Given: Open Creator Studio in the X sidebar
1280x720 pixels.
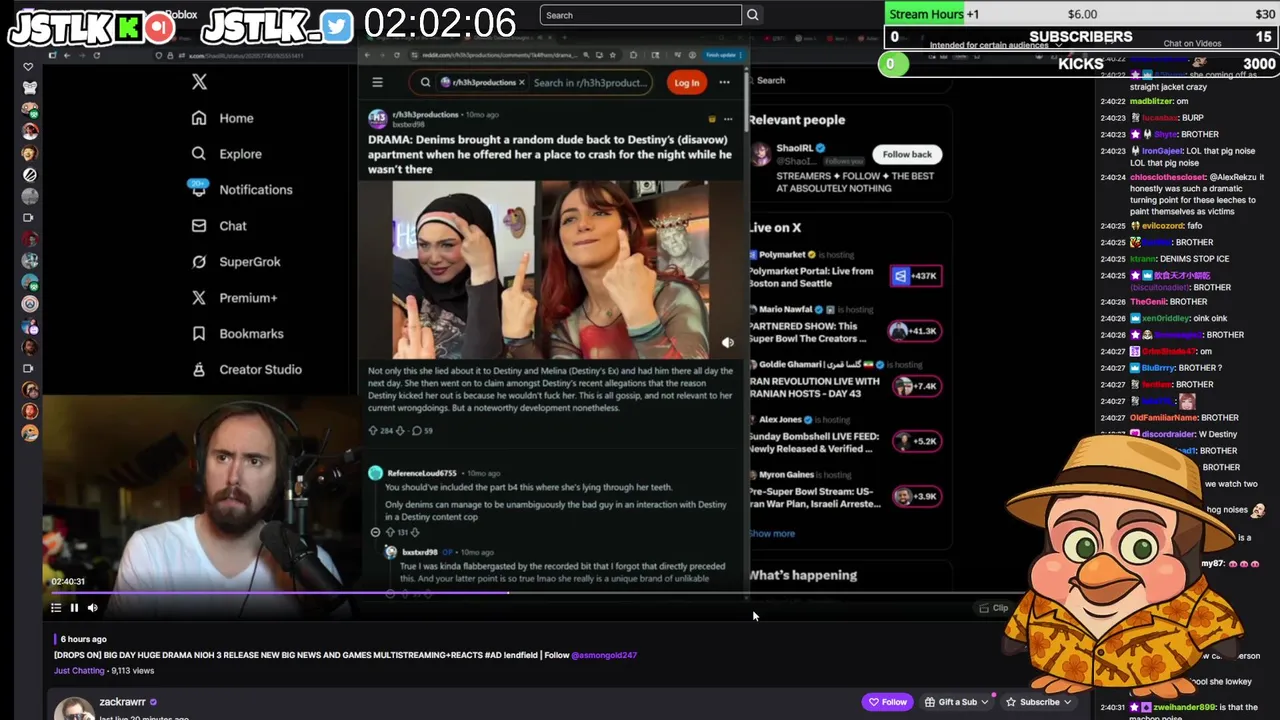Looking at the screenshot, I should coord(247,370).
